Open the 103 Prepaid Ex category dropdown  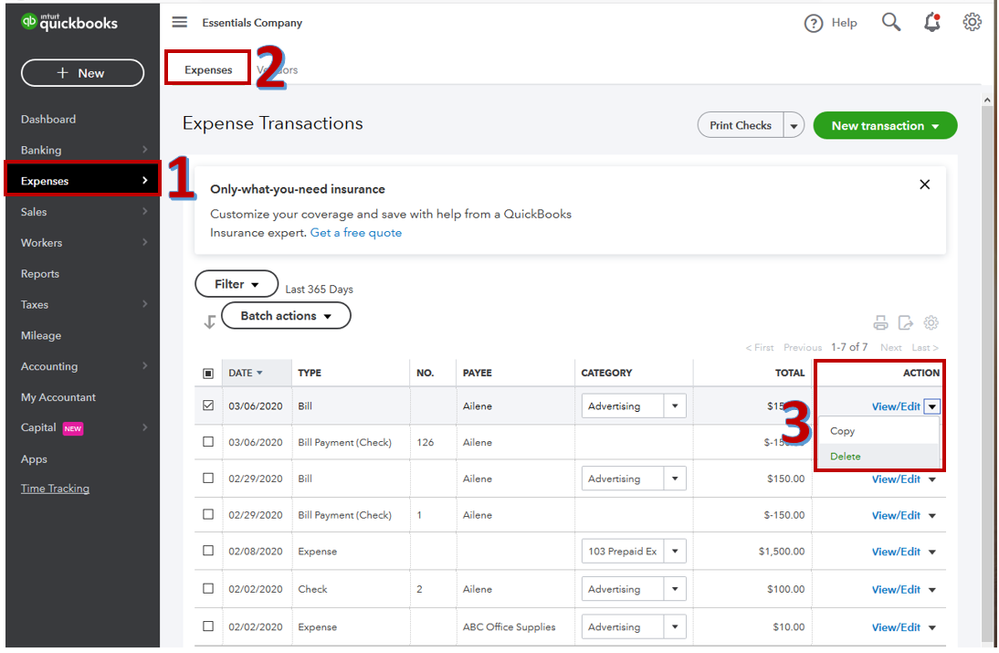pos(675,551)
